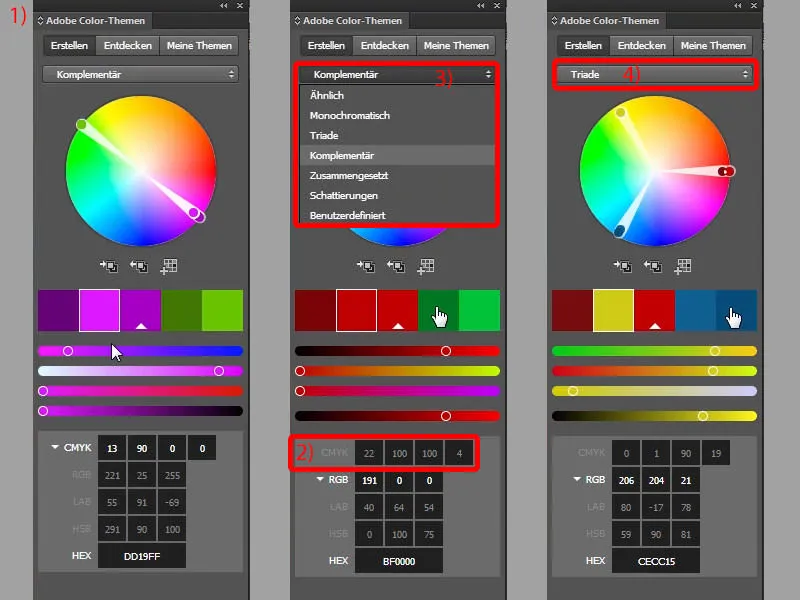The image size is (800, 600).
Task: Collapse middle panel with double-arrow icon
Action: tap(481, 6)
